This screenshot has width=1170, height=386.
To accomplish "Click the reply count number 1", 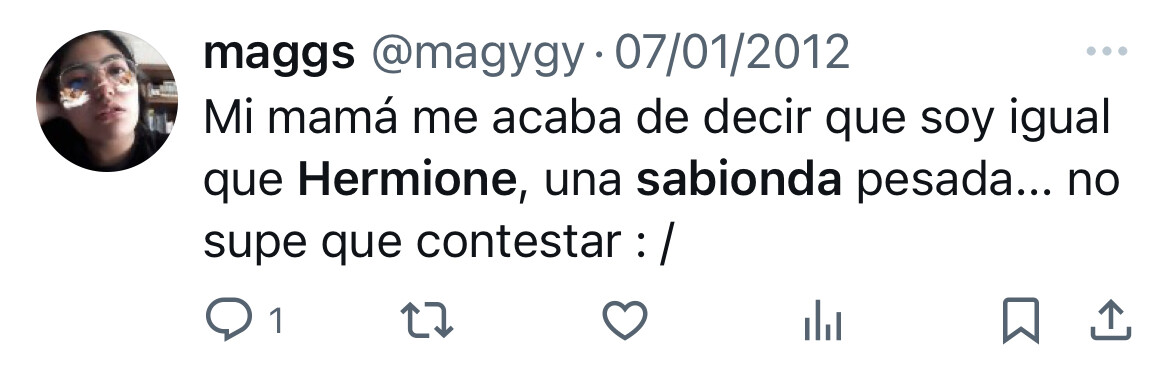I will [x=275, y=322].
